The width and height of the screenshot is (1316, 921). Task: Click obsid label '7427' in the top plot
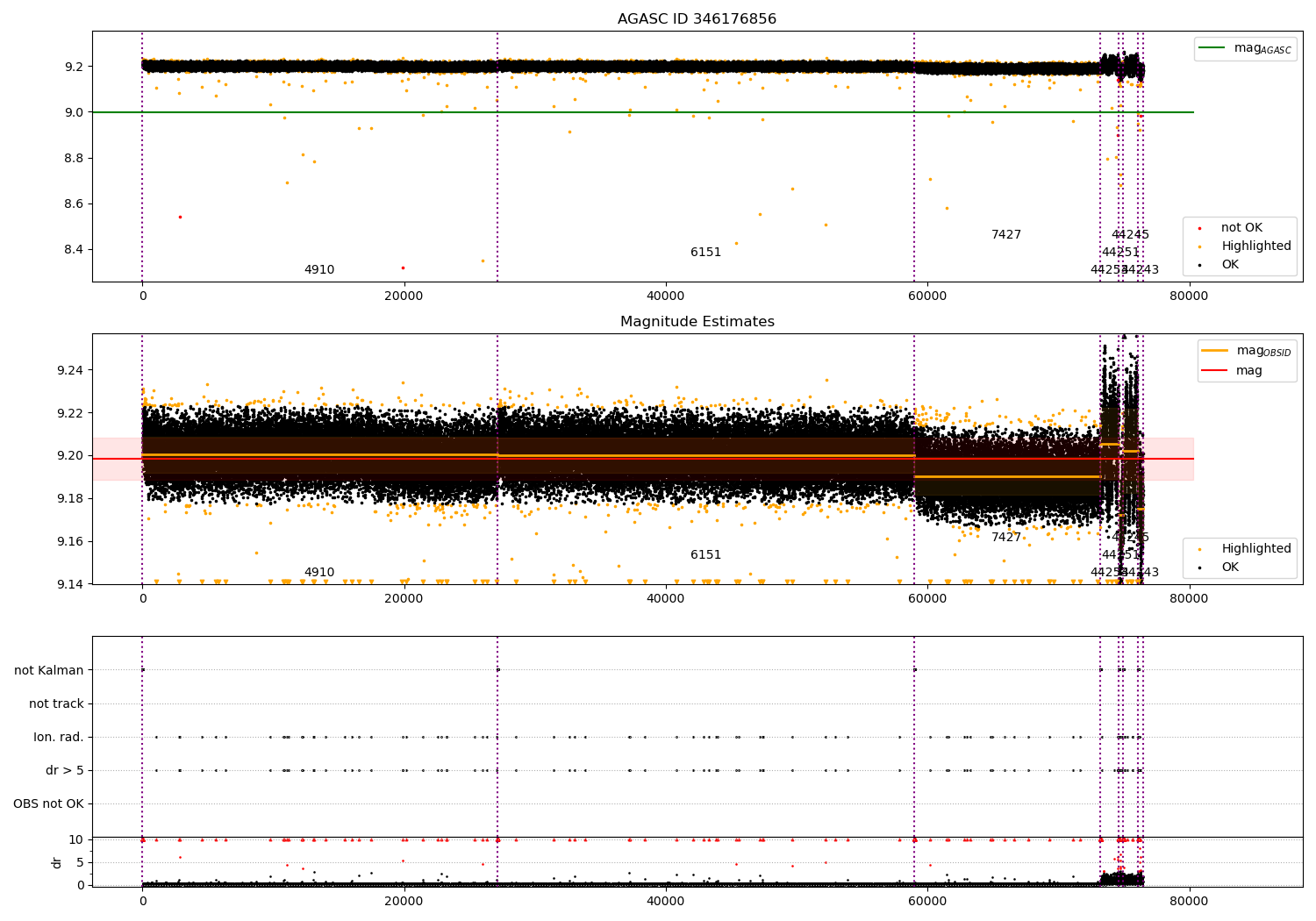pos(1006,235)
